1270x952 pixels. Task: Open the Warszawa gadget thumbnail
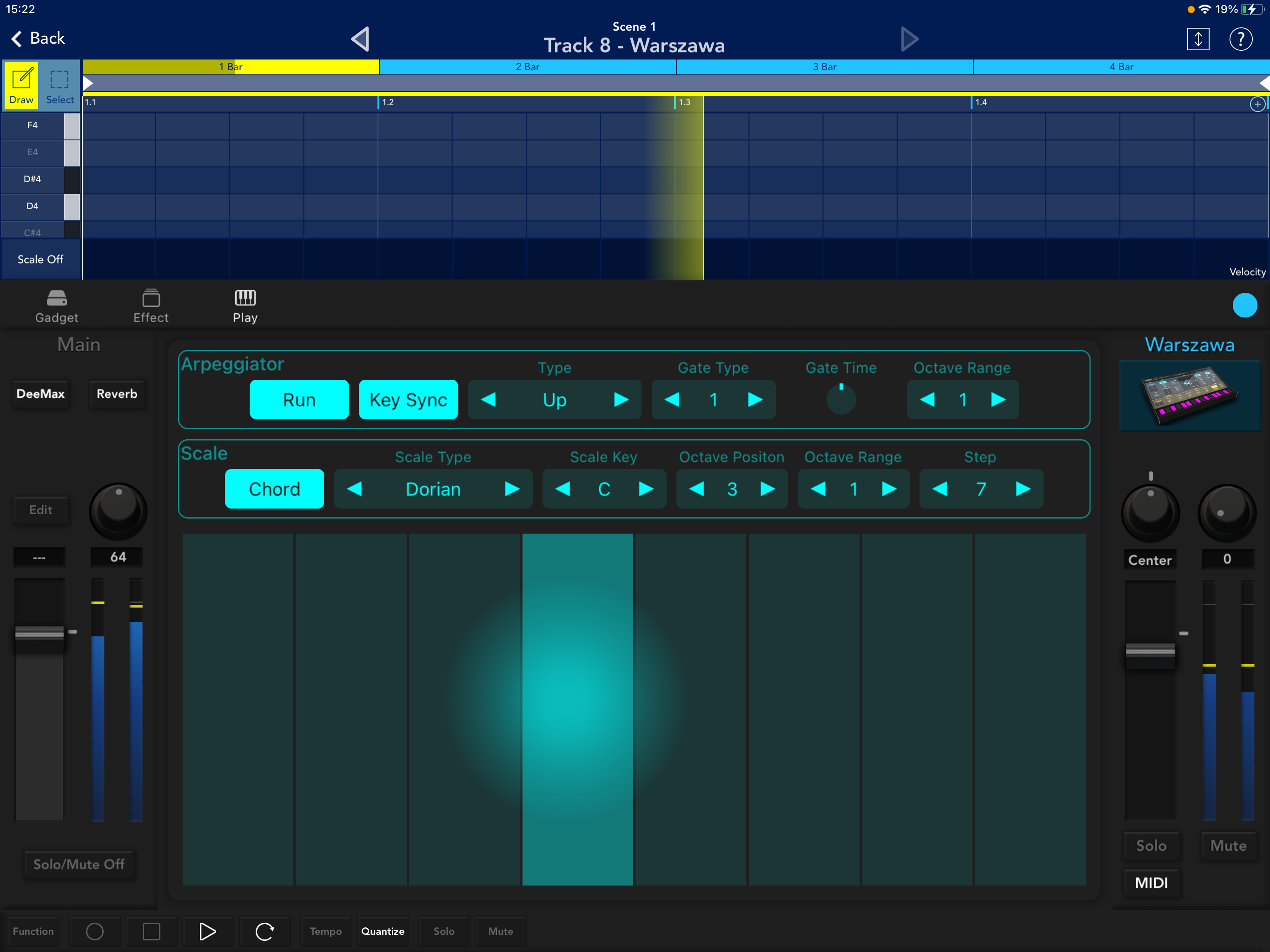[1190, 395]
